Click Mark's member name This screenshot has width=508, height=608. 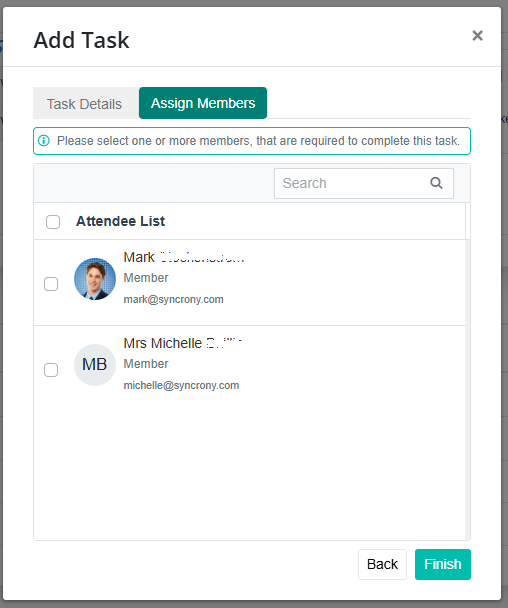point(184,257)
